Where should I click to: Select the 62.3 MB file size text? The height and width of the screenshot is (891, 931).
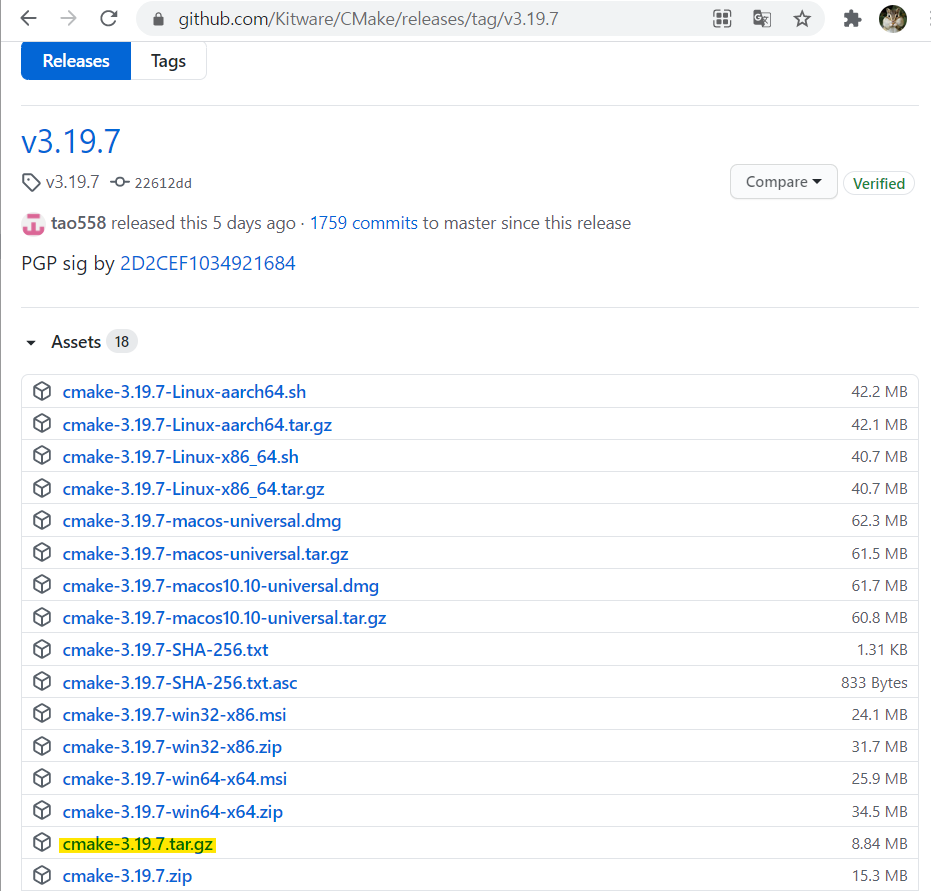[x=879, y=521]
